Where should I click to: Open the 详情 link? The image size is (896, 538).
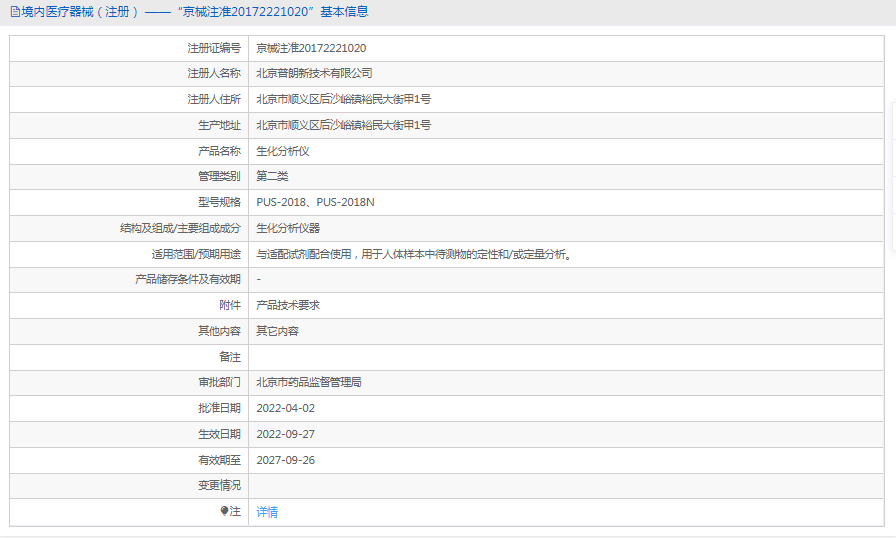pyautogui.click(x=267, y=512)
